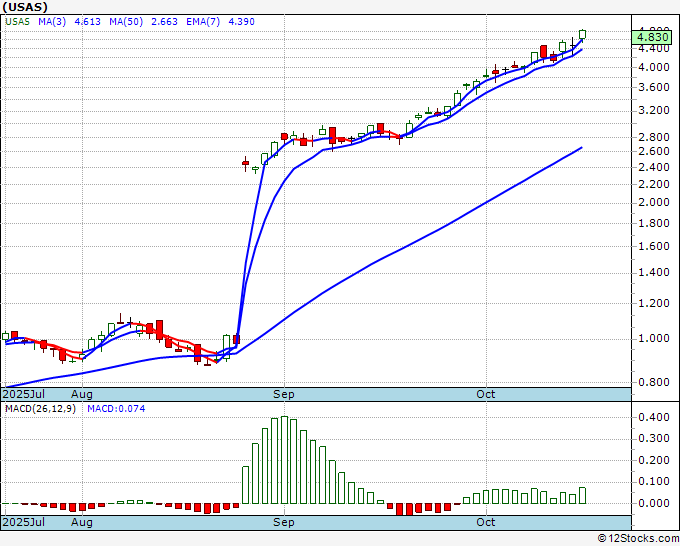This screenshot has height=546, width=680.
Task: Click the 2025Jul label on MACD axis
Action: pos(23,522)
